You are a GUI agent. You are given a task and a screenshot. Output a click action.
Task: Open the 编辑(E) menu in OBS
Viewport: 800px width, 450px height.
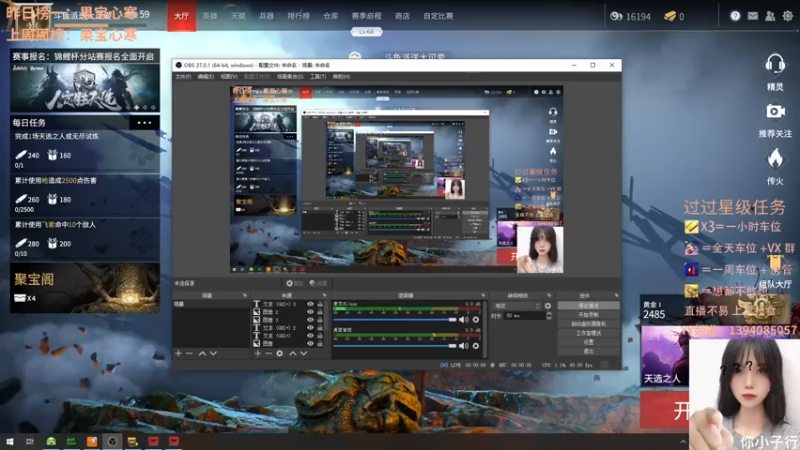pyautogui.click(x=206, y=77)
